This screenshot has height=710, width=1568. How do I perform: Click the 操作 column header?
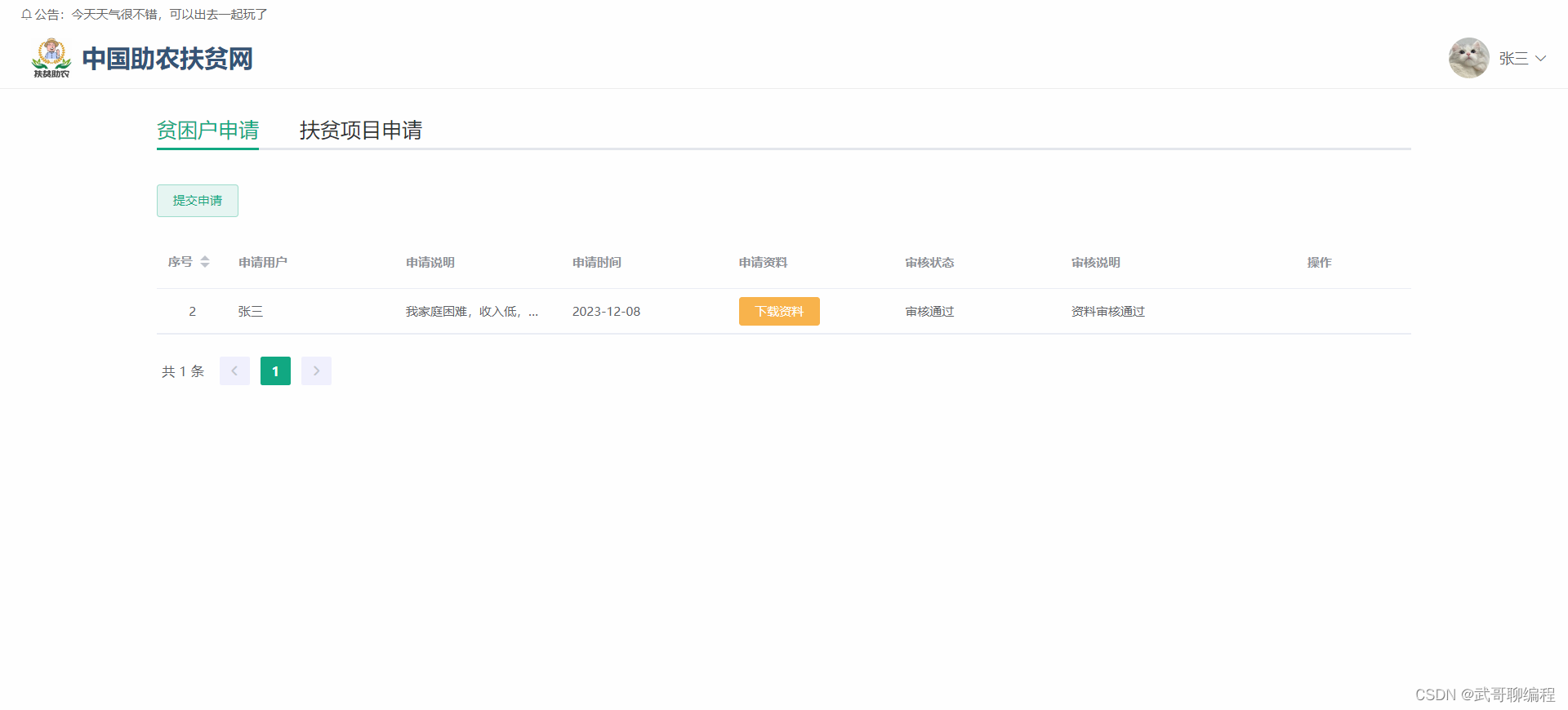1319,262
